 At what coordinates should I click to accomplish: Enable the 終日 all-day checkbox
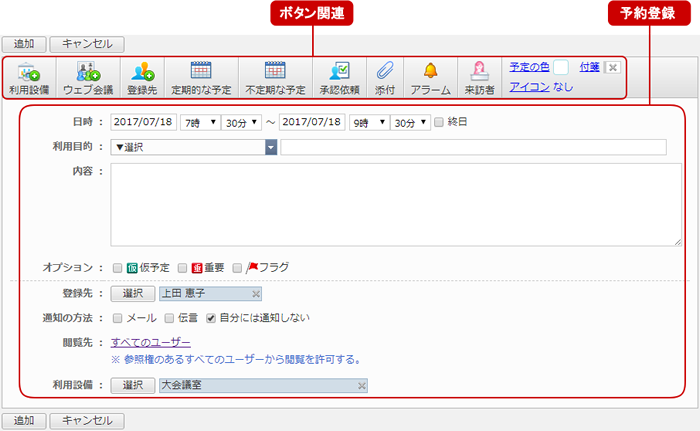tap(439, 122)
